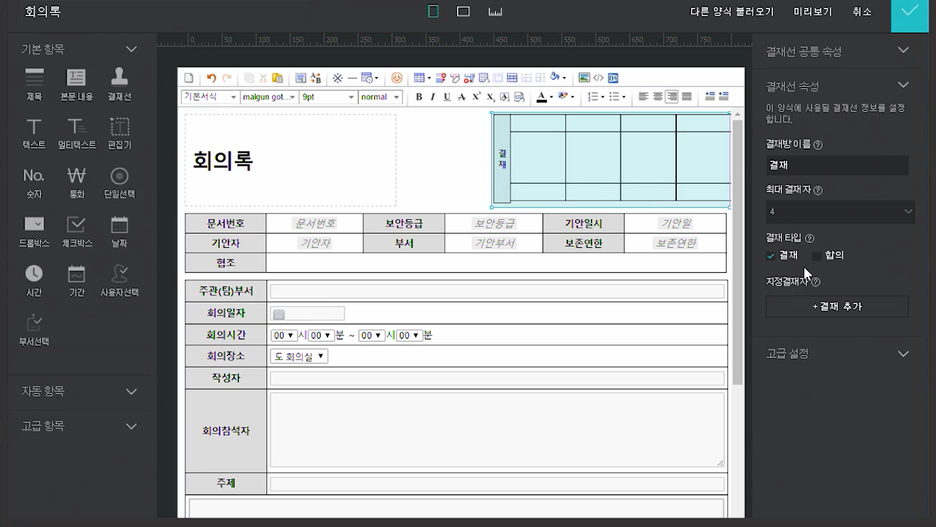Add a 부서선택 department-select item
The height and width of the screenshot is (527, 936).
pyautogui.click(x=34, y=329)
